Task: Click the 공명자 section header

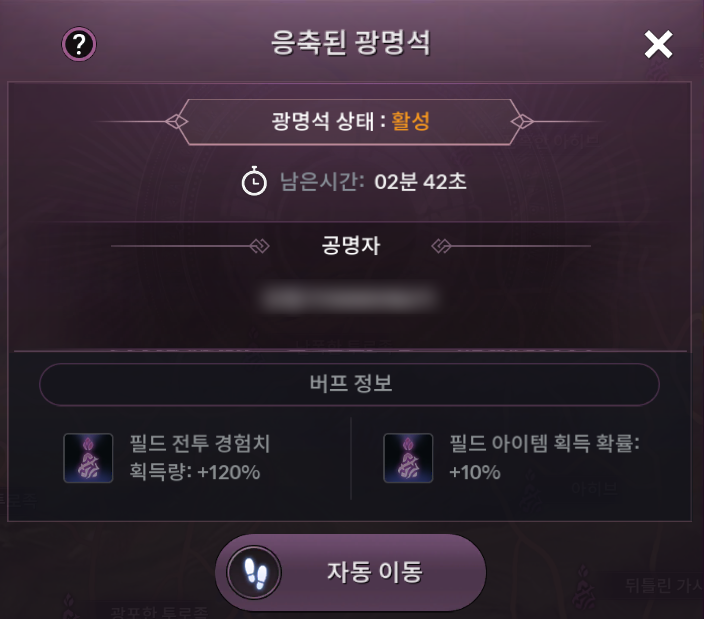Action: [x=349, y=246]
